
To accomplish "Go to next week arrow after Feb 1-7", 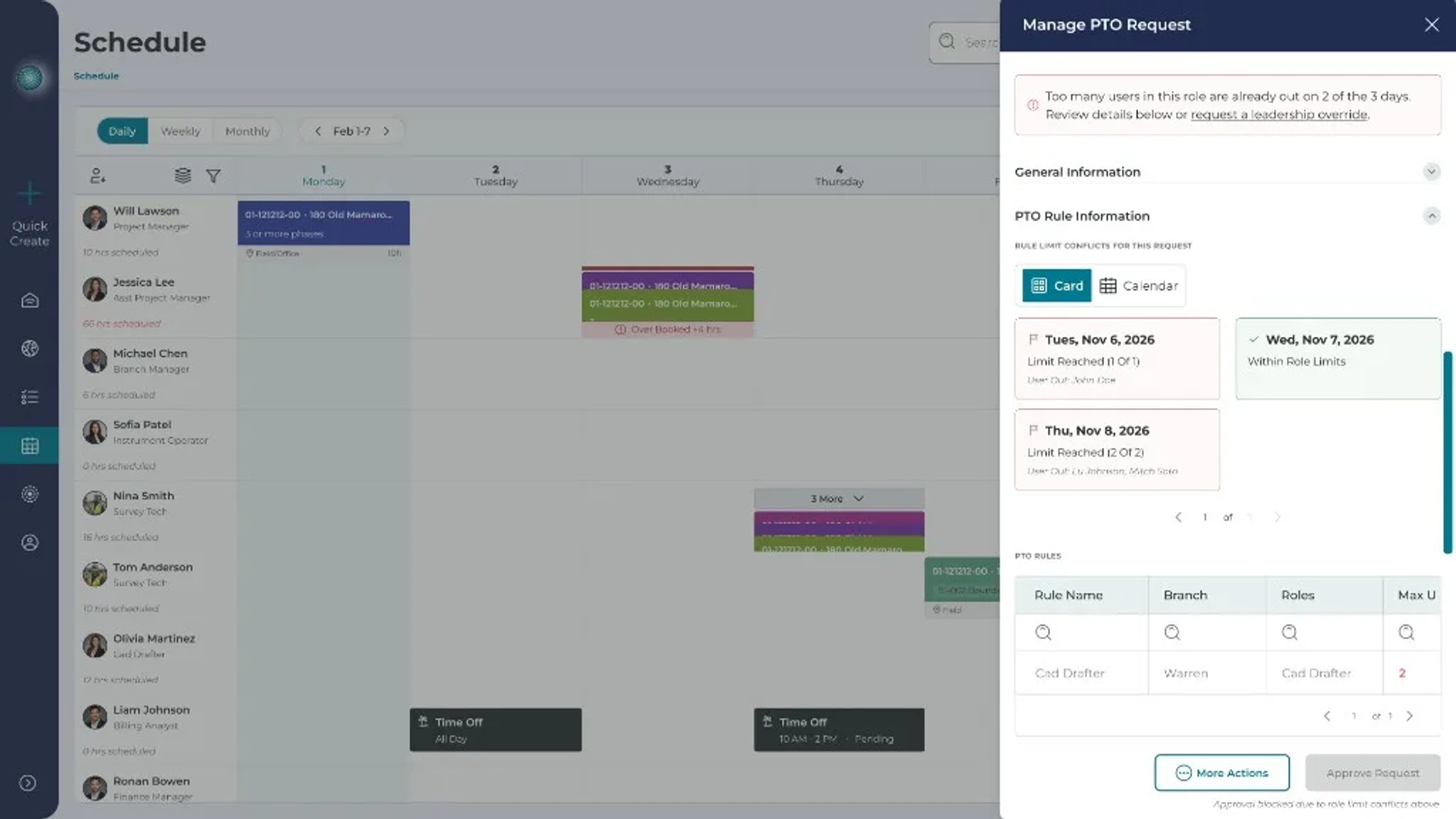I will tap(386, 131).
